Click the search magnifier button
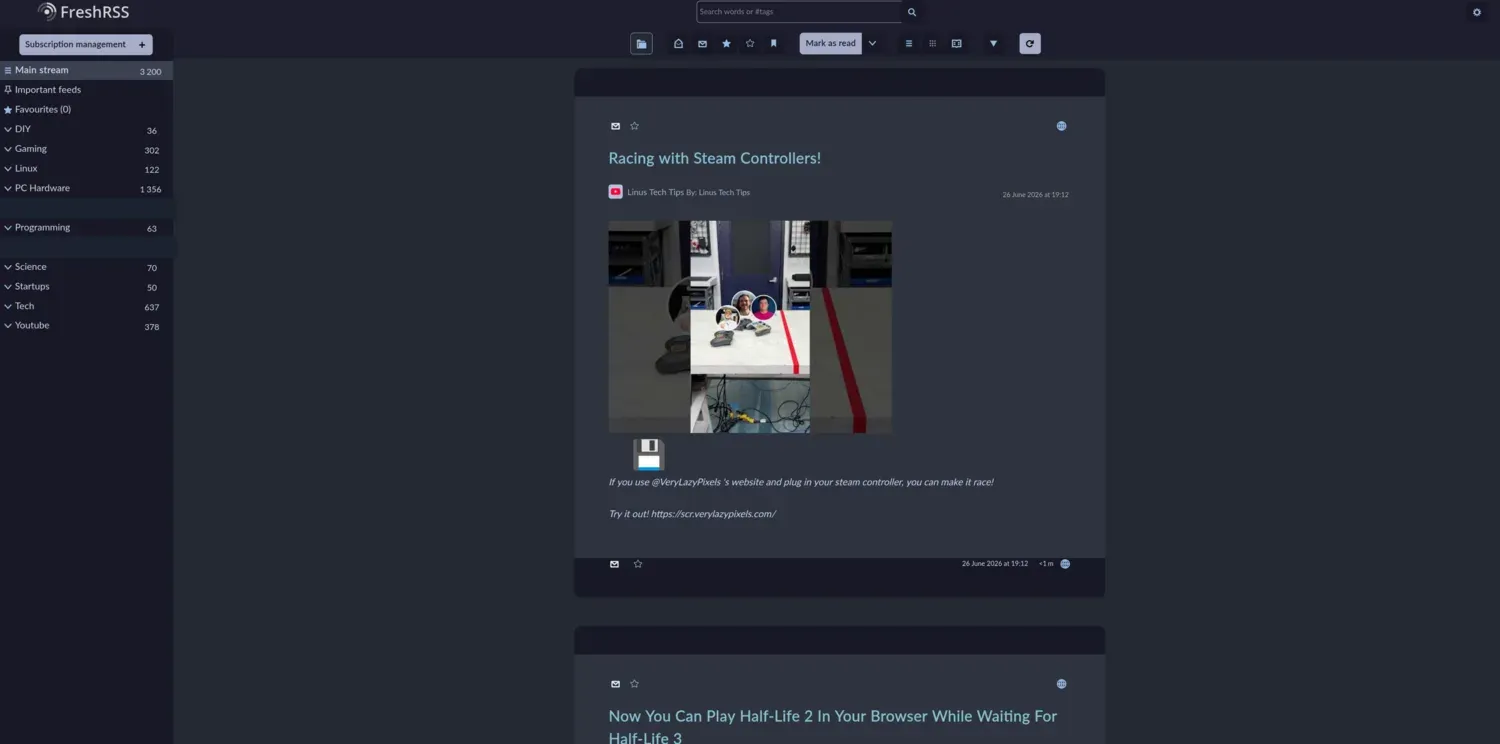The height and width of the screenshot is (744, 1500). pos(912,12)
